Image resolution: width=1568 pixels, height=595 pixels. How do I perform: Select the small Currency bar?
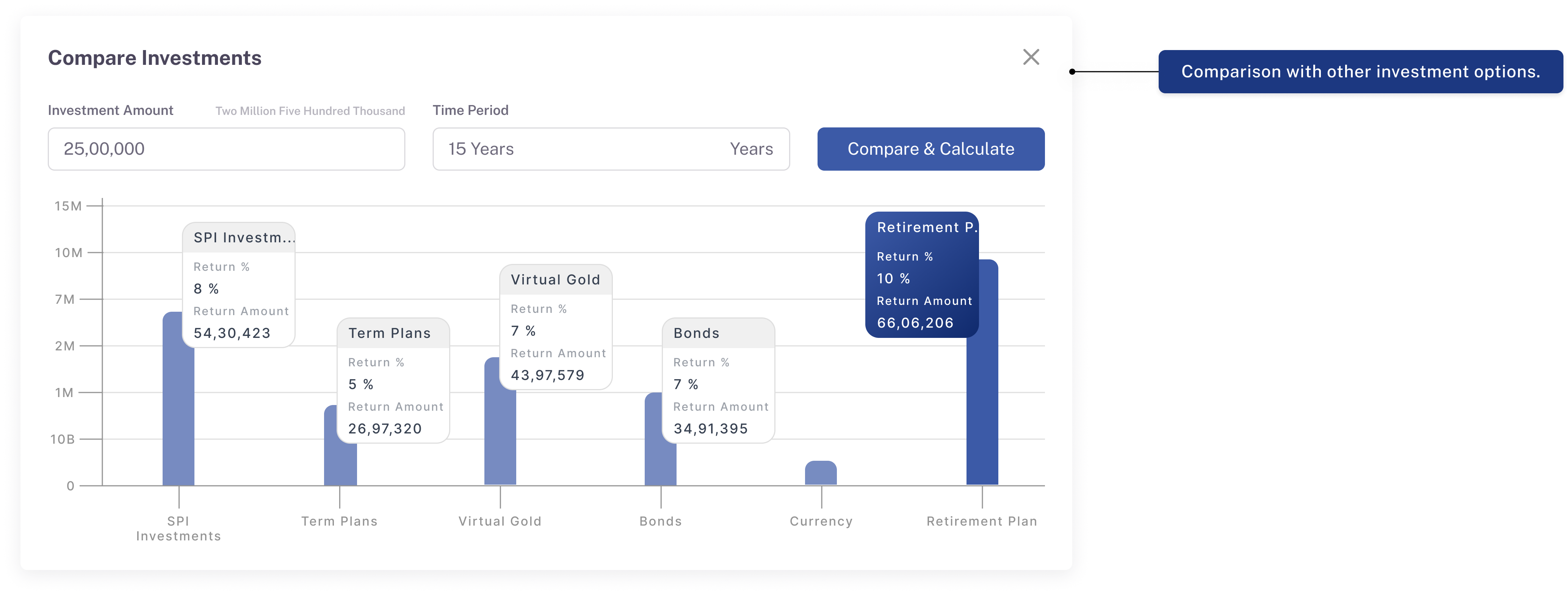pos(821,473)
